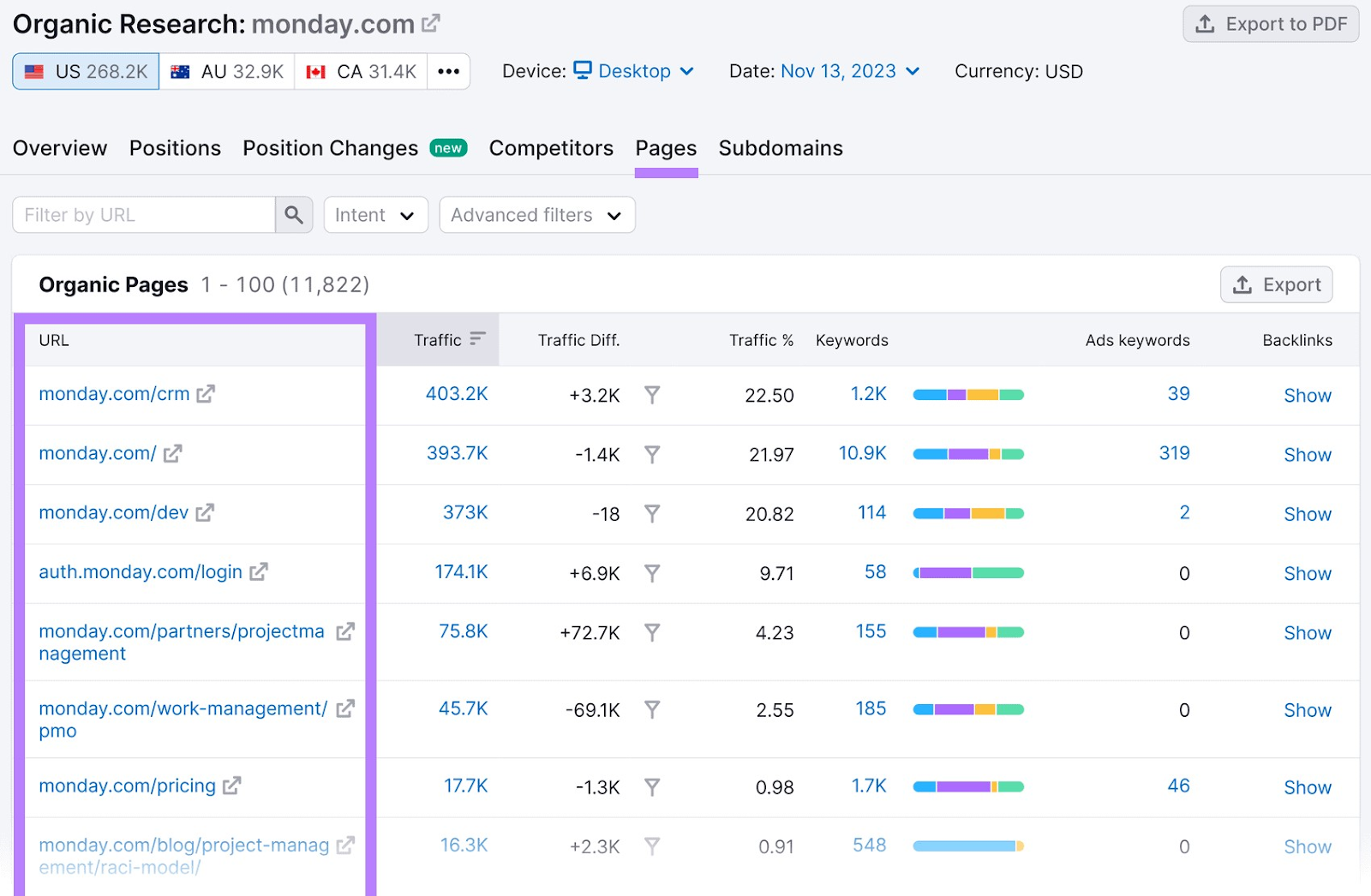Click the filter funnel icon in the monday.com/crm row

click(652, 395)
